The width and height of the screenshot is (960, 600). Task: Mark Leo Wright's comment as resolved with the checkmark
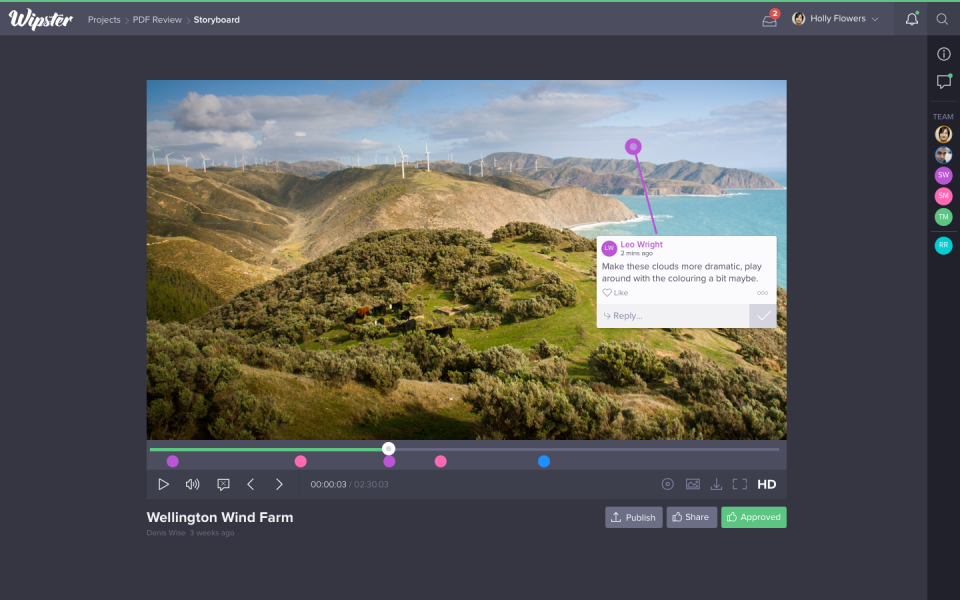763,315
